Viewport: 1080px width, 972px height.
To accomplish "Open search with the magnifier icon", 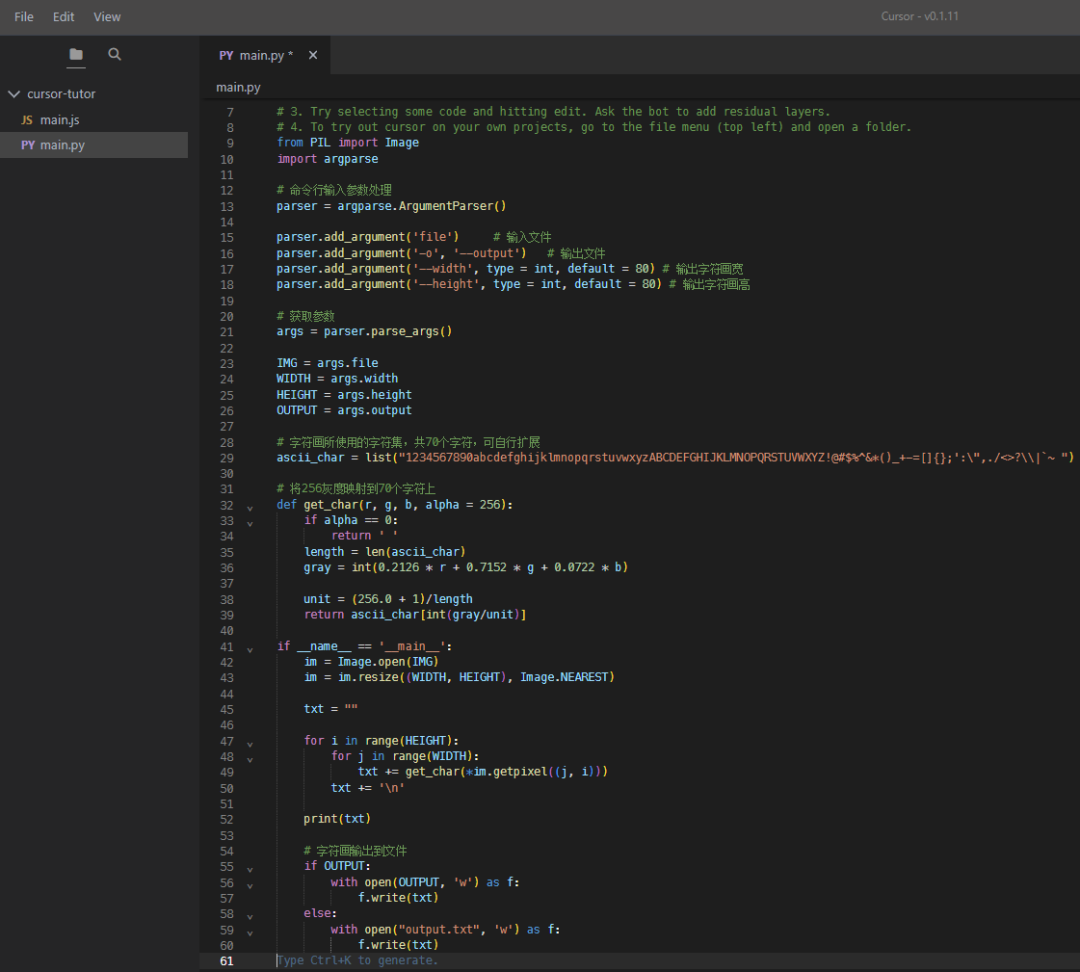I will [x=115, y=55].
